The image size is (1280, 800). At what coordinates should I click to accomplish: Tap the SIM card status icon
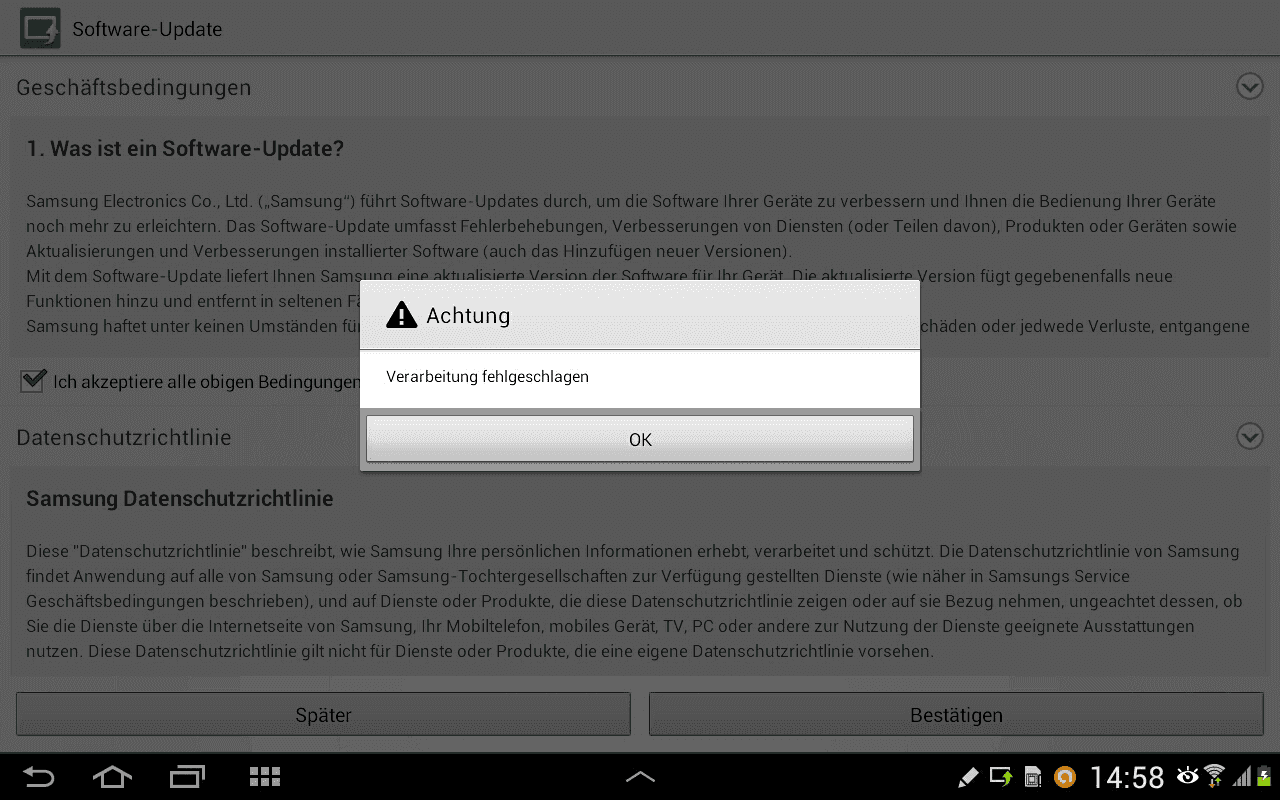point(1034,778)
